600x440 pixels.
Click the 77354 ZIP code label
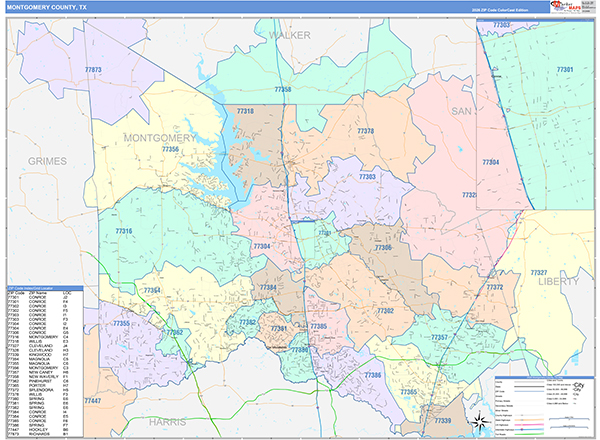[x=152, y=290]
